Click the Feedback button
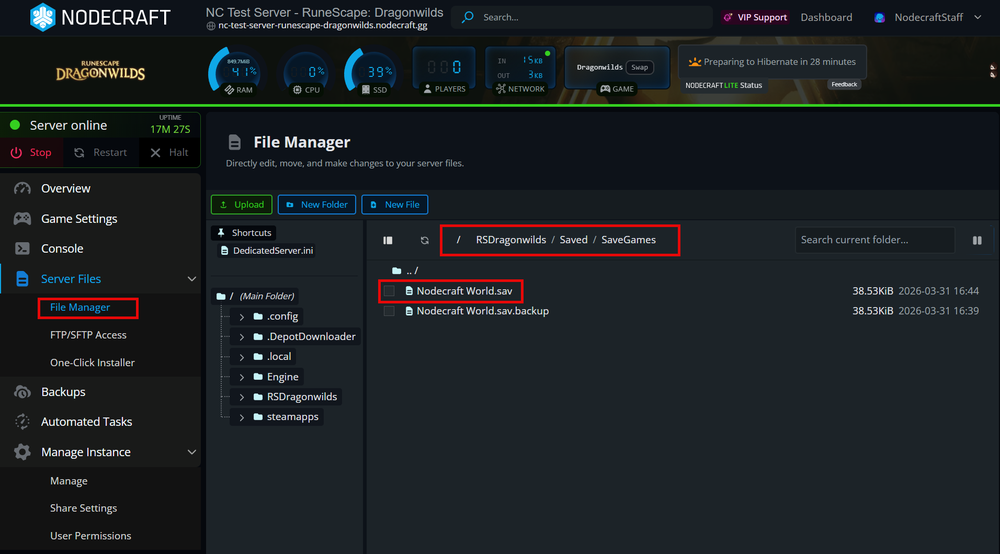The image size is (1000, 554). [x=844, y=84]
